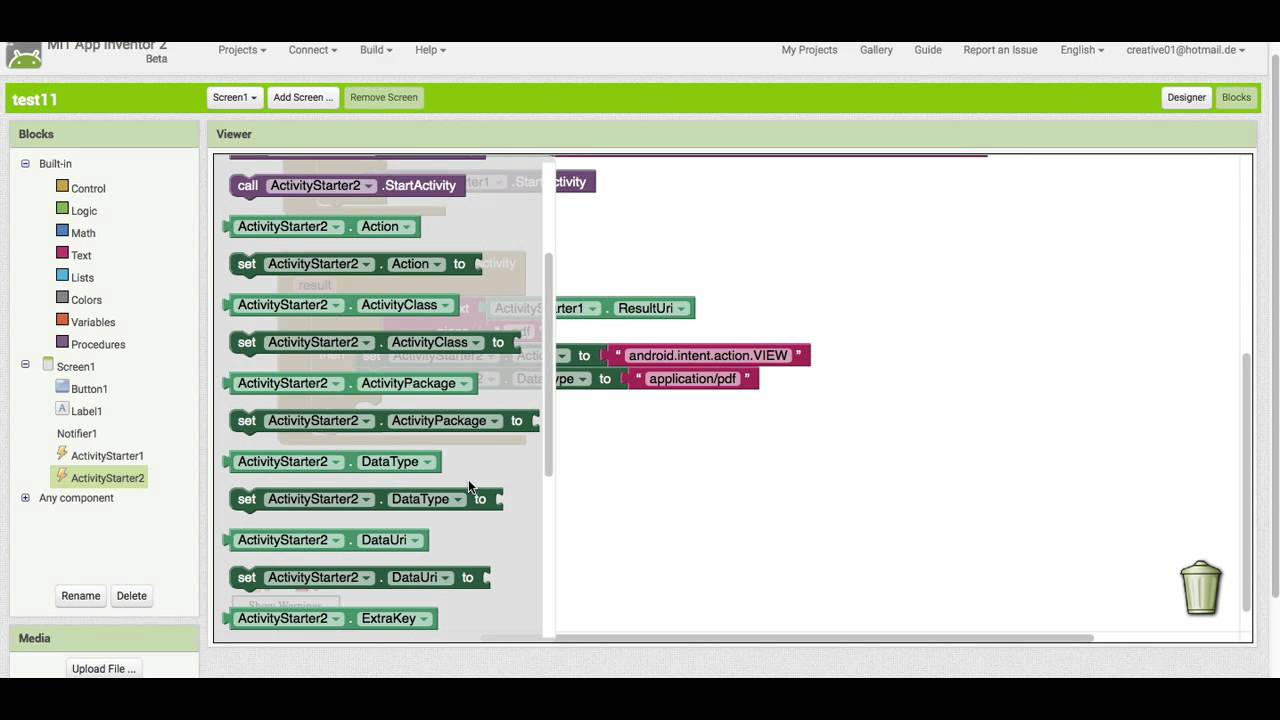Open the Build menu
1280x720 pixels.
coord(376,50)
